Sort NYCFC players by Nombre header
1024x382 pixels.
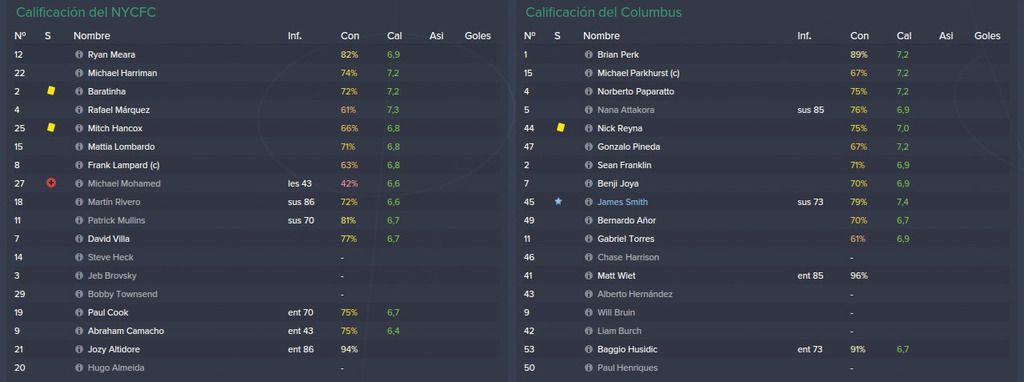coord(91,36)
